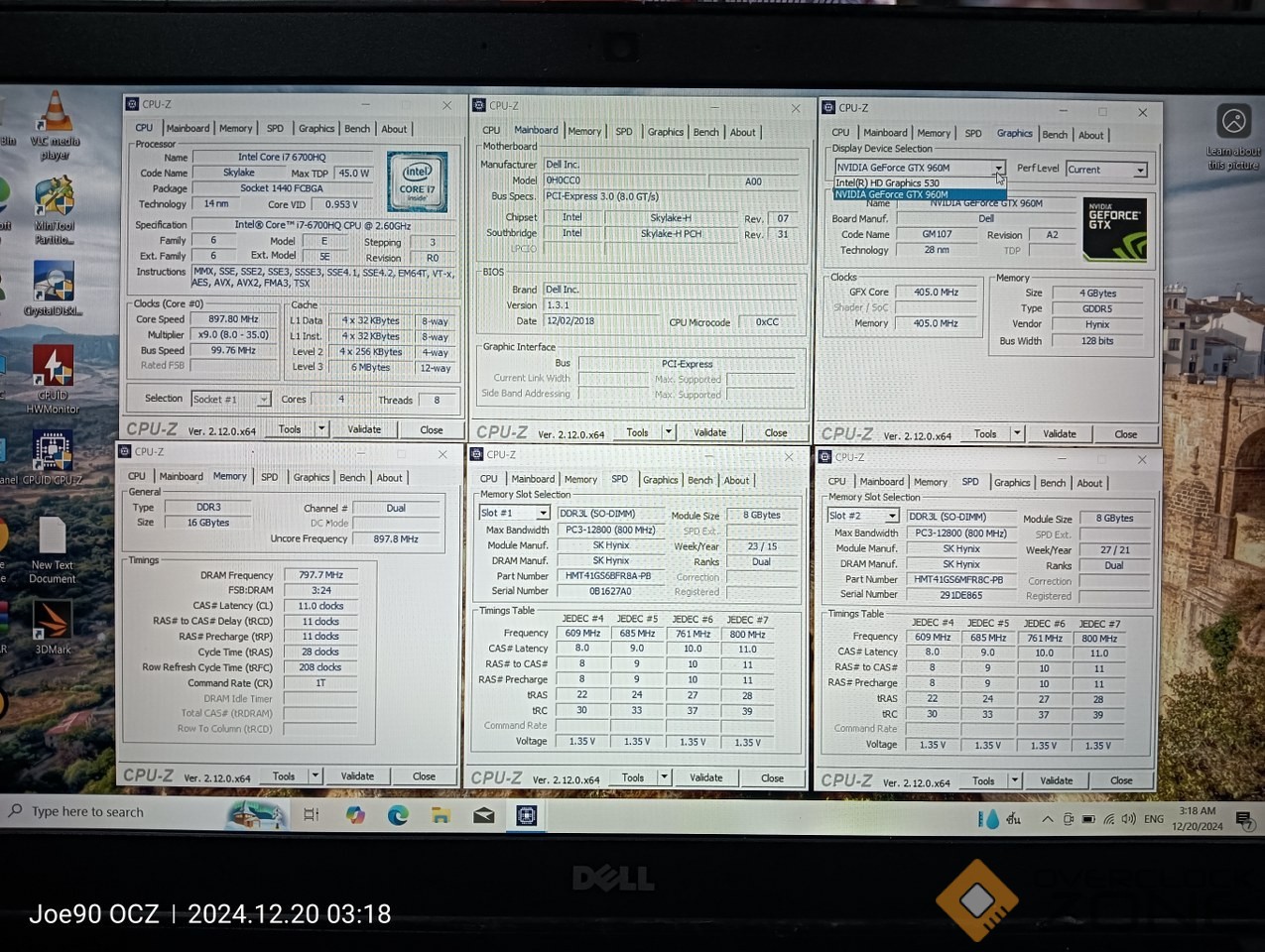Open Bench tab in Graphics CPU-Z window
Viewport: 1265px width, 952px height.
[x=1055, y=135]
